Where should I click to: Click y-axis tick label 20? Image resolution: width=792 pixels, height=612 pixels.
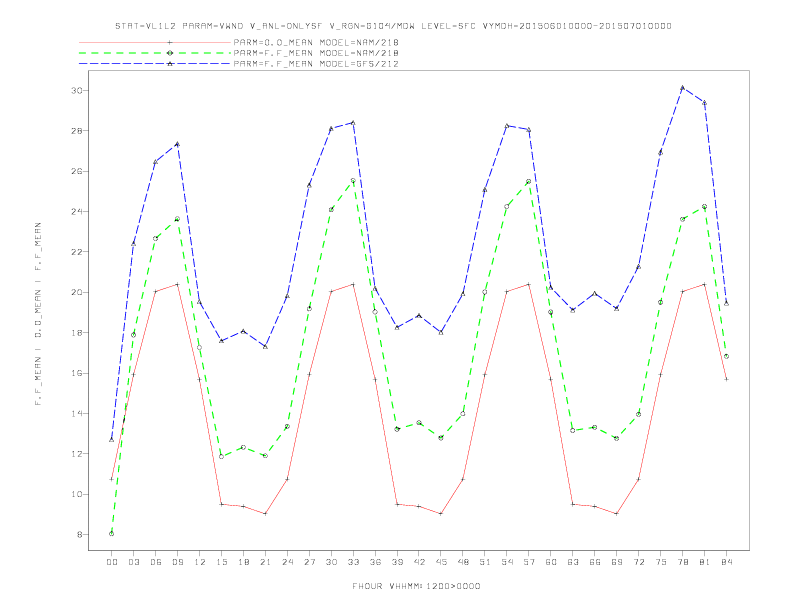77,292
